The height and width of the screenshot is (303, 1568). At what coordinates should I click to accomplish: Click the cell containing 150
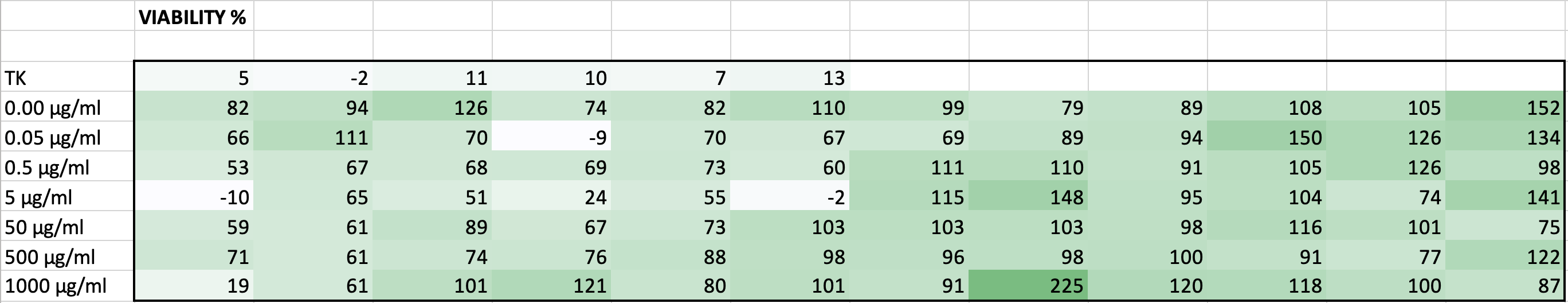(x=1267, y=138)
